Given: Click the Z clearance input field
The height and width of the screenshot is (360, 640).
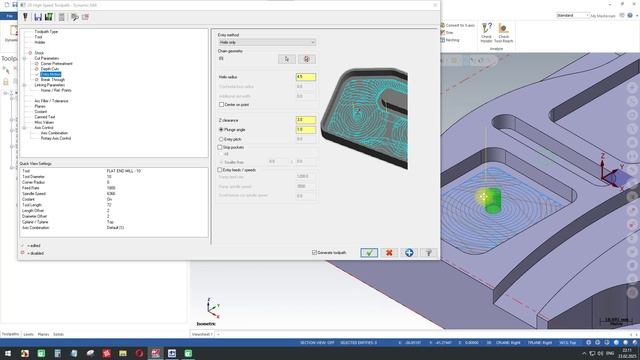Looking at the screenshot, I should (x=306, y=120).
